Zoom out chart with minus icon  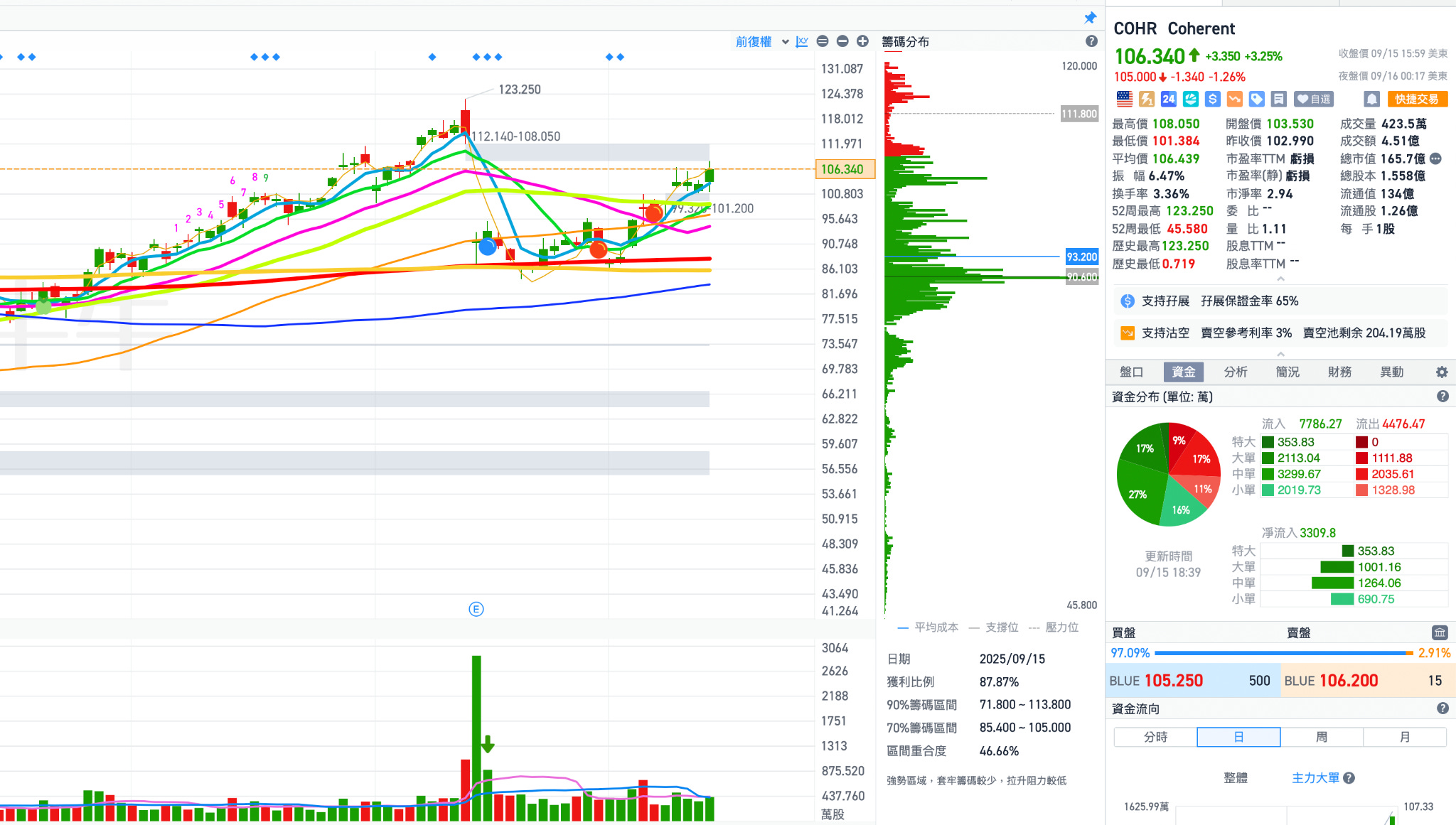(x=842, y=41)
